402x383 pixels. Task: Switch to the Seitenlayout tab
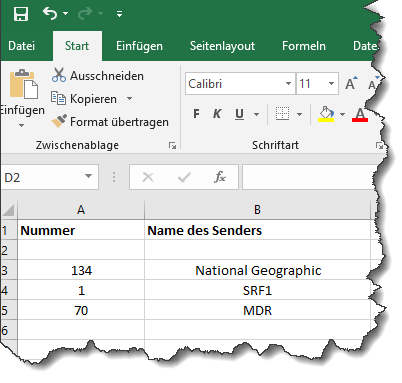point(222,46)
